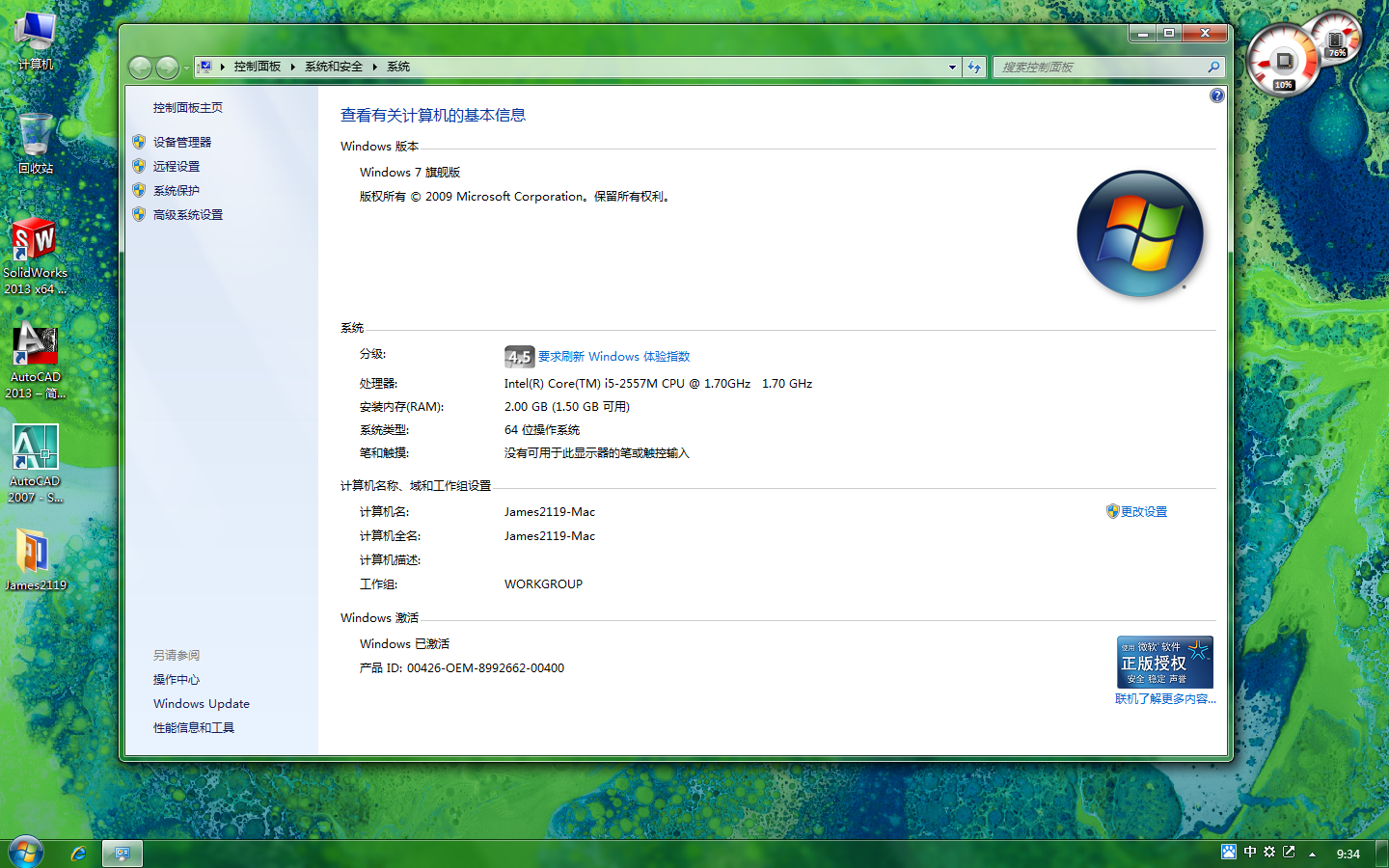Select the James2119 folder on the desktop
Image resolution: width=1389 pixels, height=868 pixels.
(x=36, y=559)
